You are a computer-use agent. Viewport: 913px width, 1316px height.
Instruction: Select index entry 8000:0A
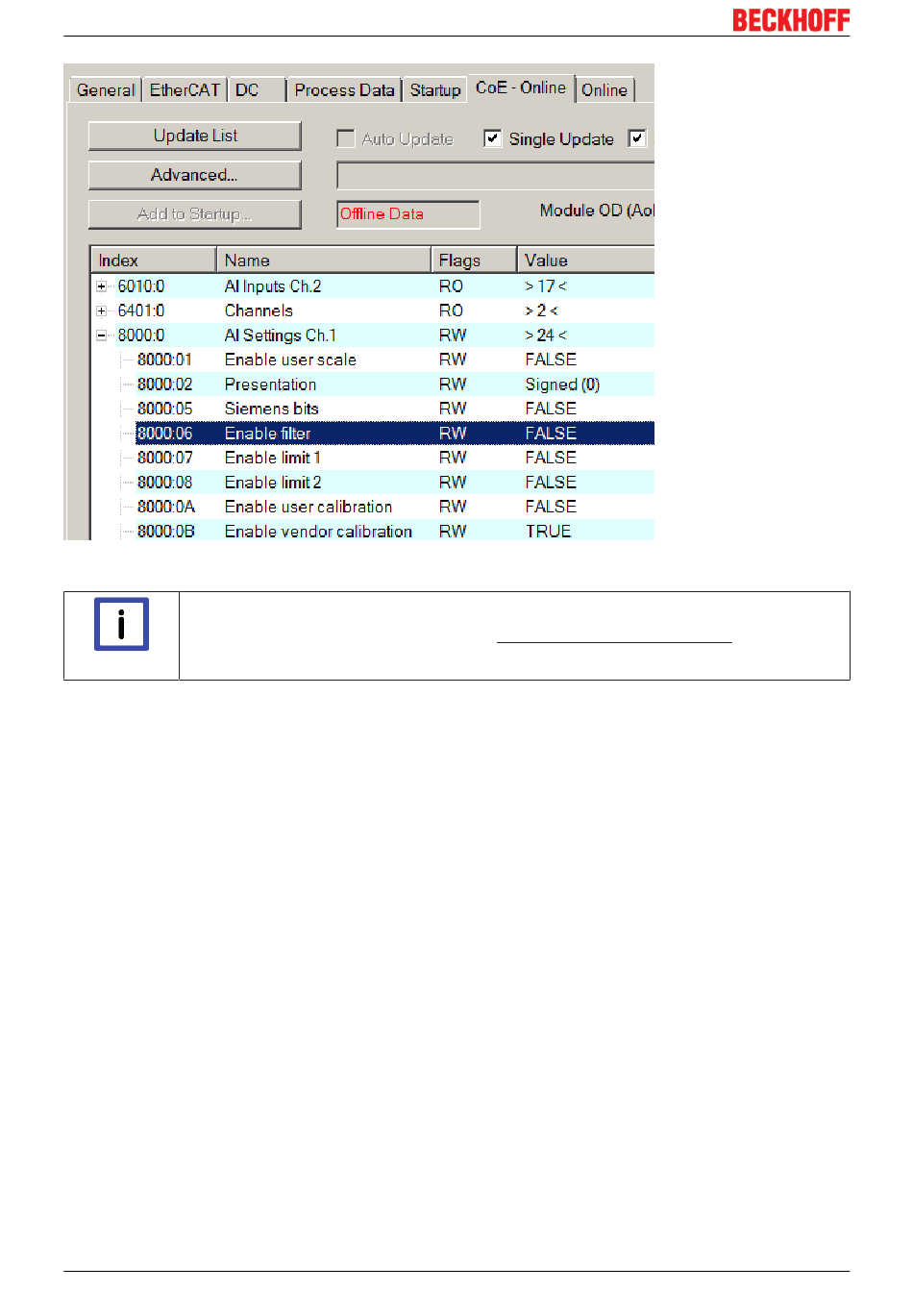[x=165, y=507]
